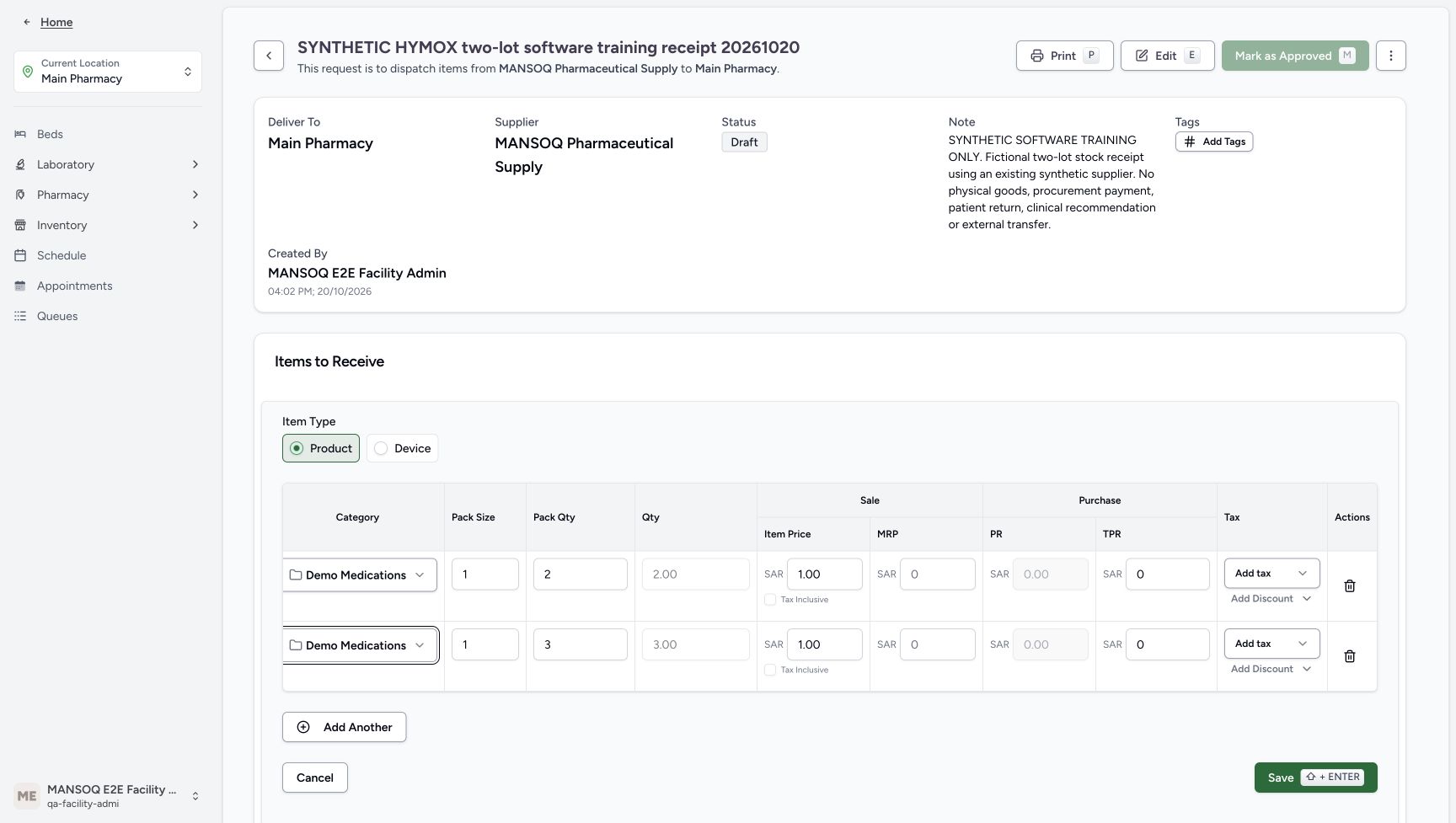1456x823 pixels.
Task: Click the Add Tags button
Action: 1214,142
